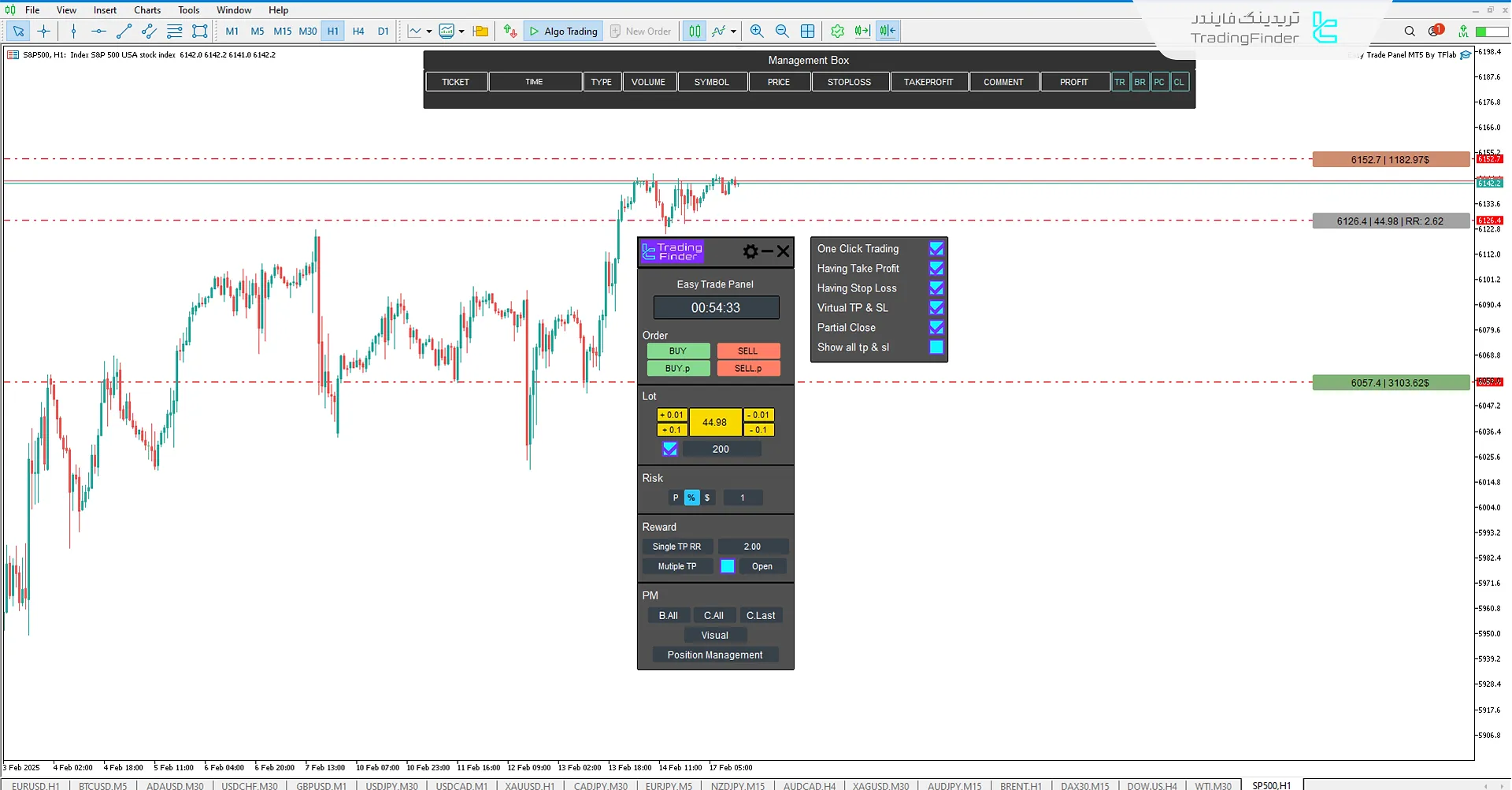Image resolution: width=1512 pixels, height=790 pixels.
Task: Click the Zoom In magnifier icon
Action: 756,31
